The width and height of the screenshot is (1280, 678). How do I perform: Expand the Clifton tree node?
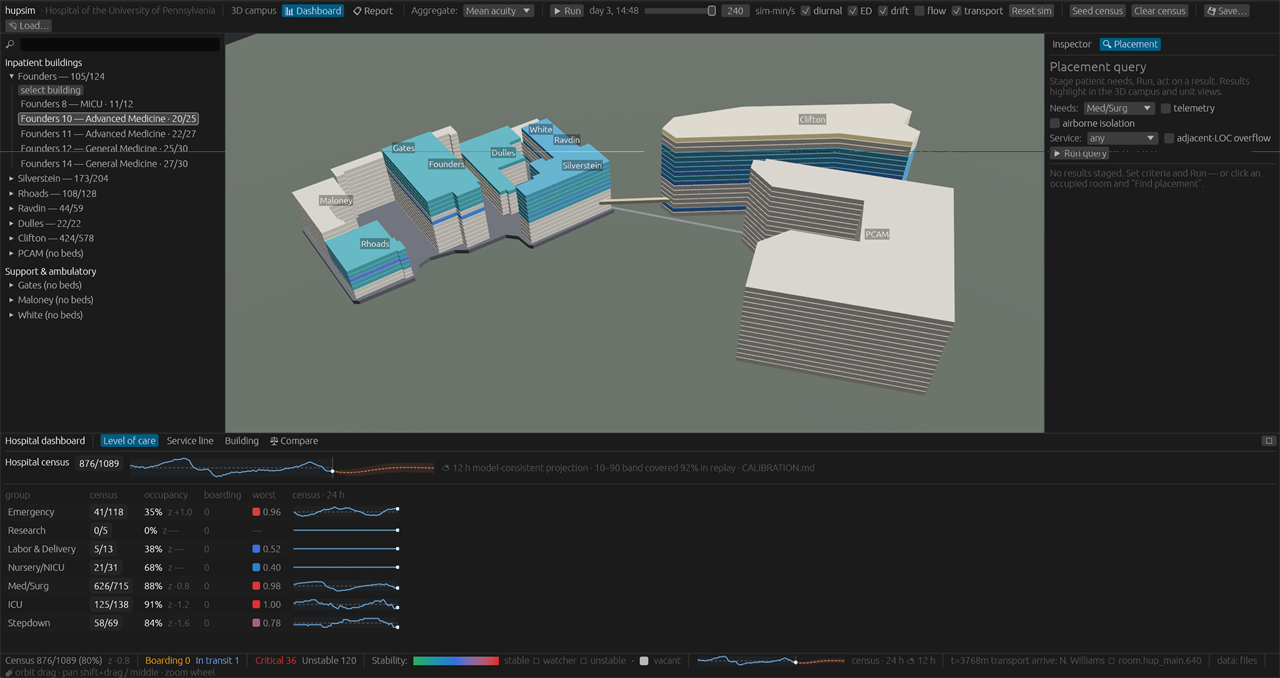coord(12,239)
